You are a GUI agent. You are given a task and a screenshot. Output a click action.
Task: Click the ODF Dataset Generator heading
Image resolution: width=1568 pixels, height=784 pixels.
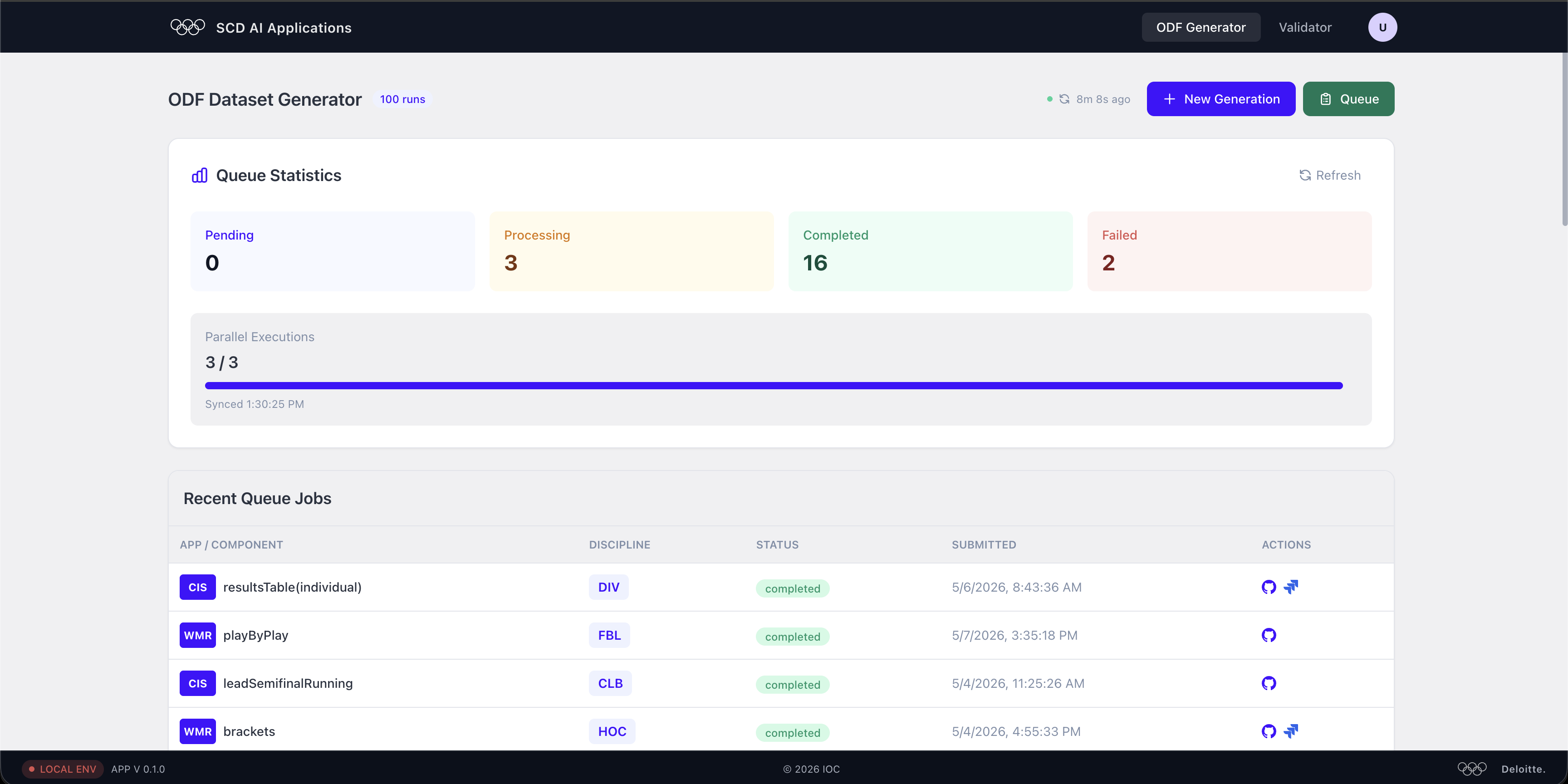(265, 99)
